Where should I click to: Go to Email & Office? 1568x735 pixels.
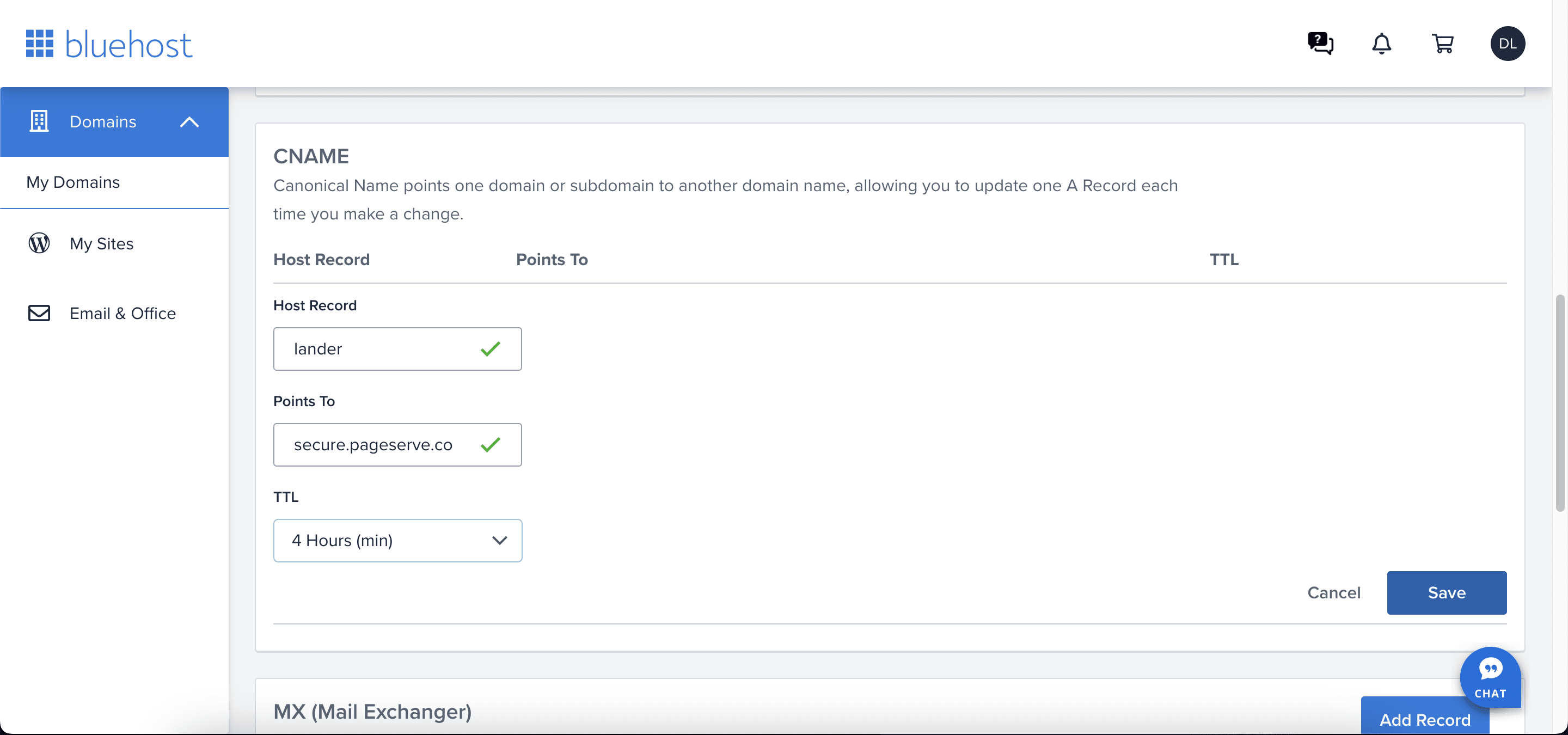tap(122, 314)
